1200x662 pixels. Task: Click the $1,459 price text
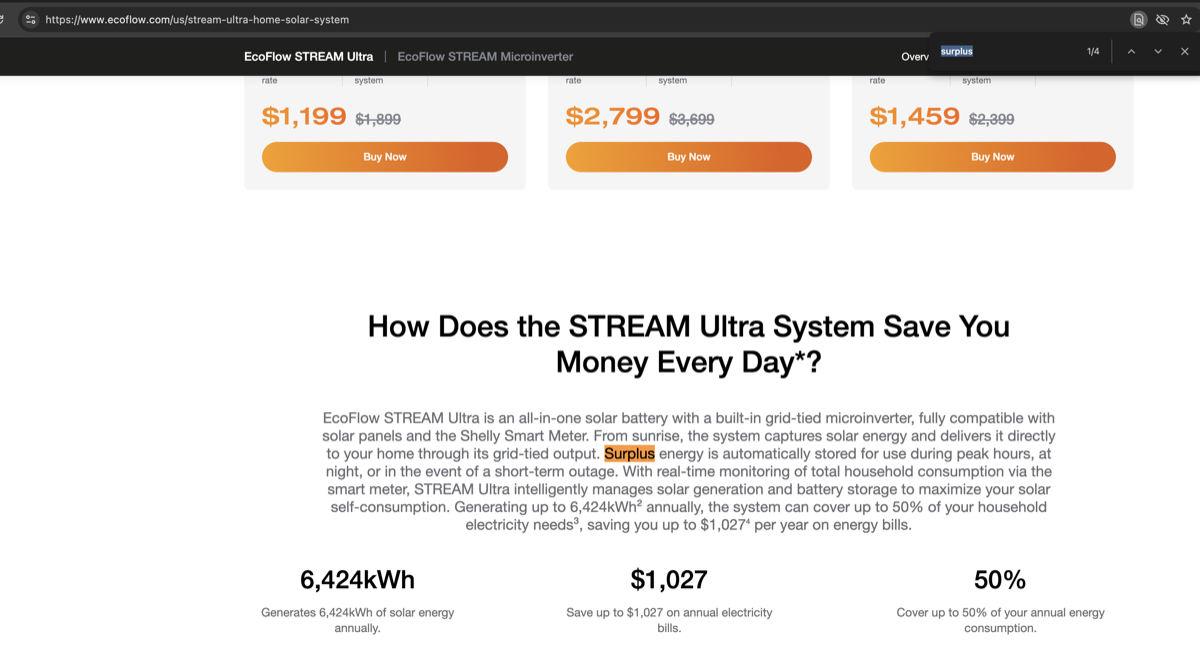(915, 116)
